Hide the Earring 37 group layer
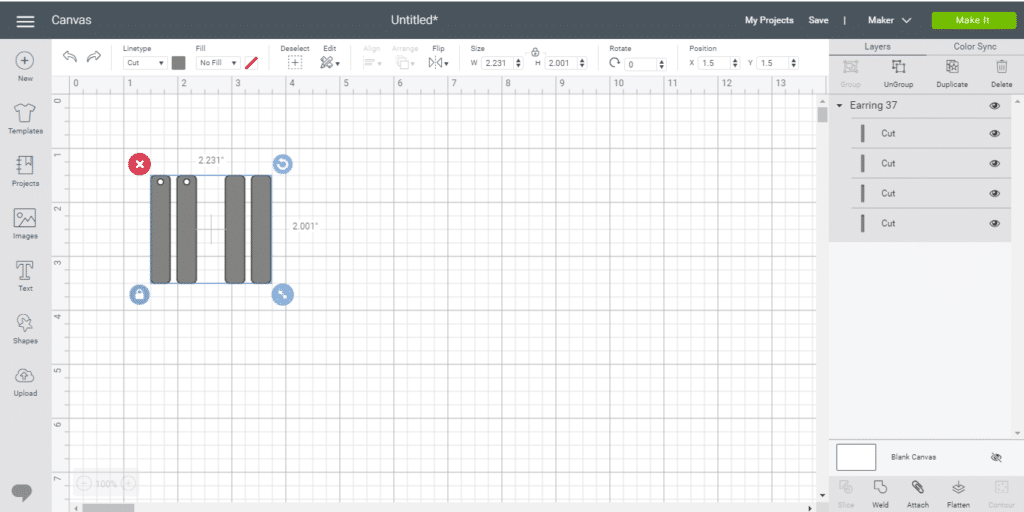 click(994, 105)
